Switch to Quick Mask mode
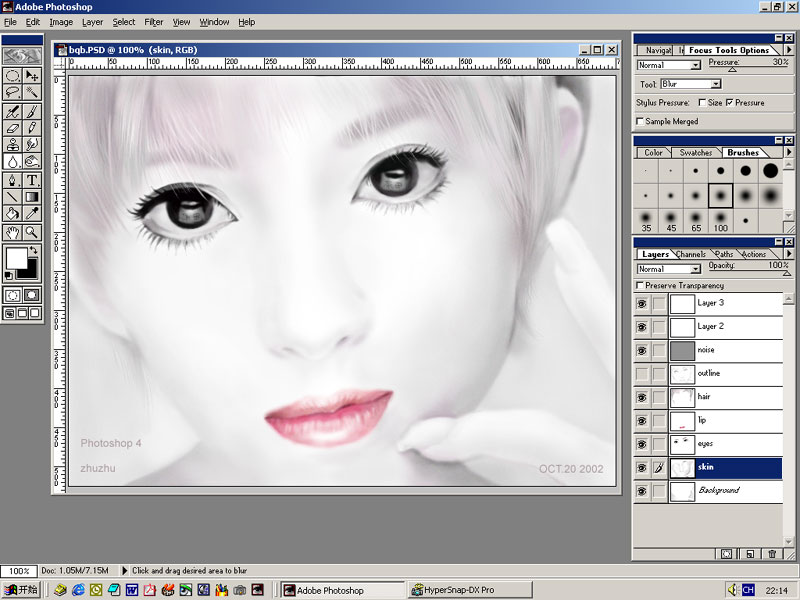This screenshot has height=600, width=800. 32,295
